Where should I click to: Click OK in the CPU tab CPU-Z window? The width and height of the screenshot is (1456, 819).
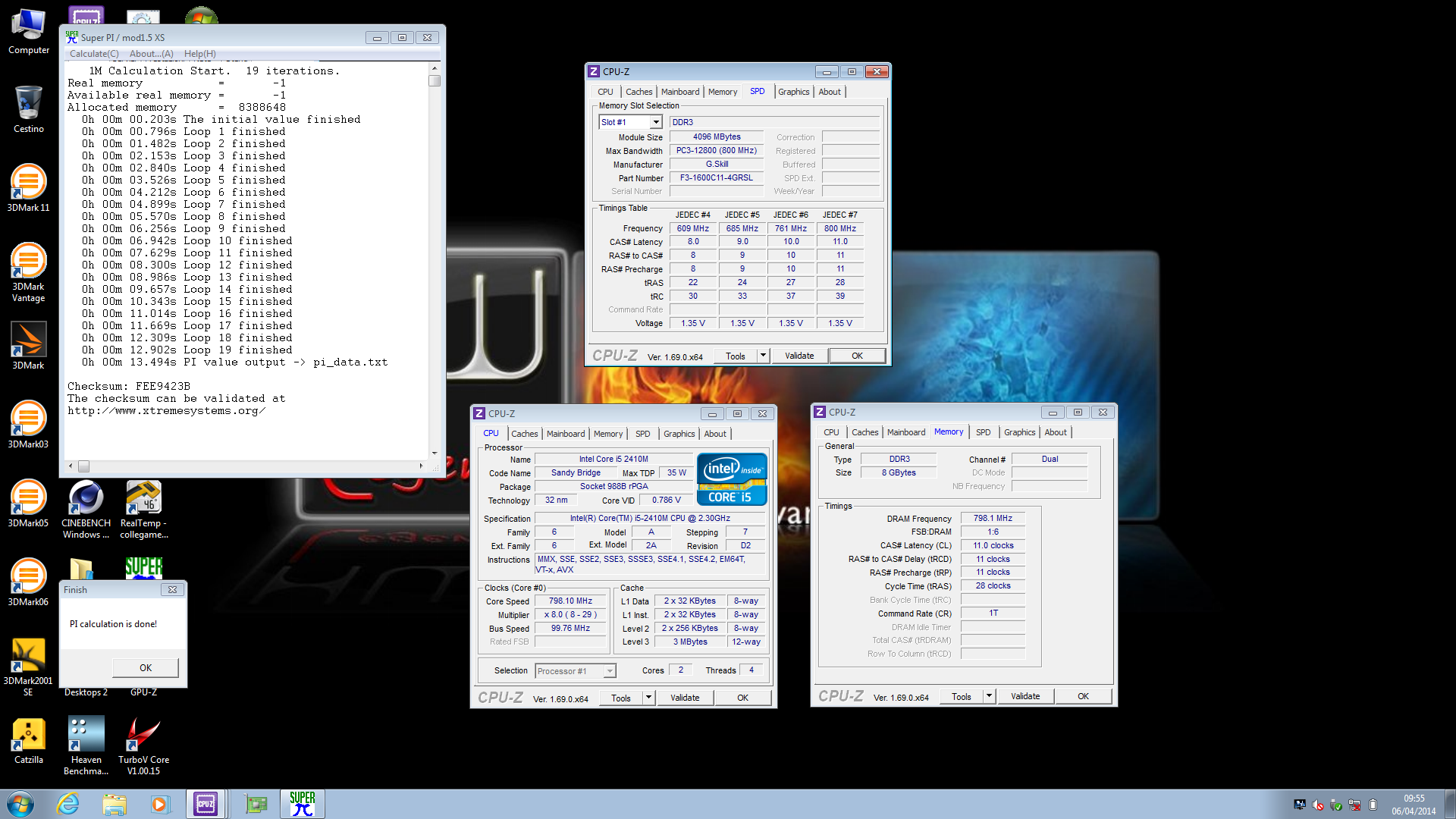click(742, 698)
